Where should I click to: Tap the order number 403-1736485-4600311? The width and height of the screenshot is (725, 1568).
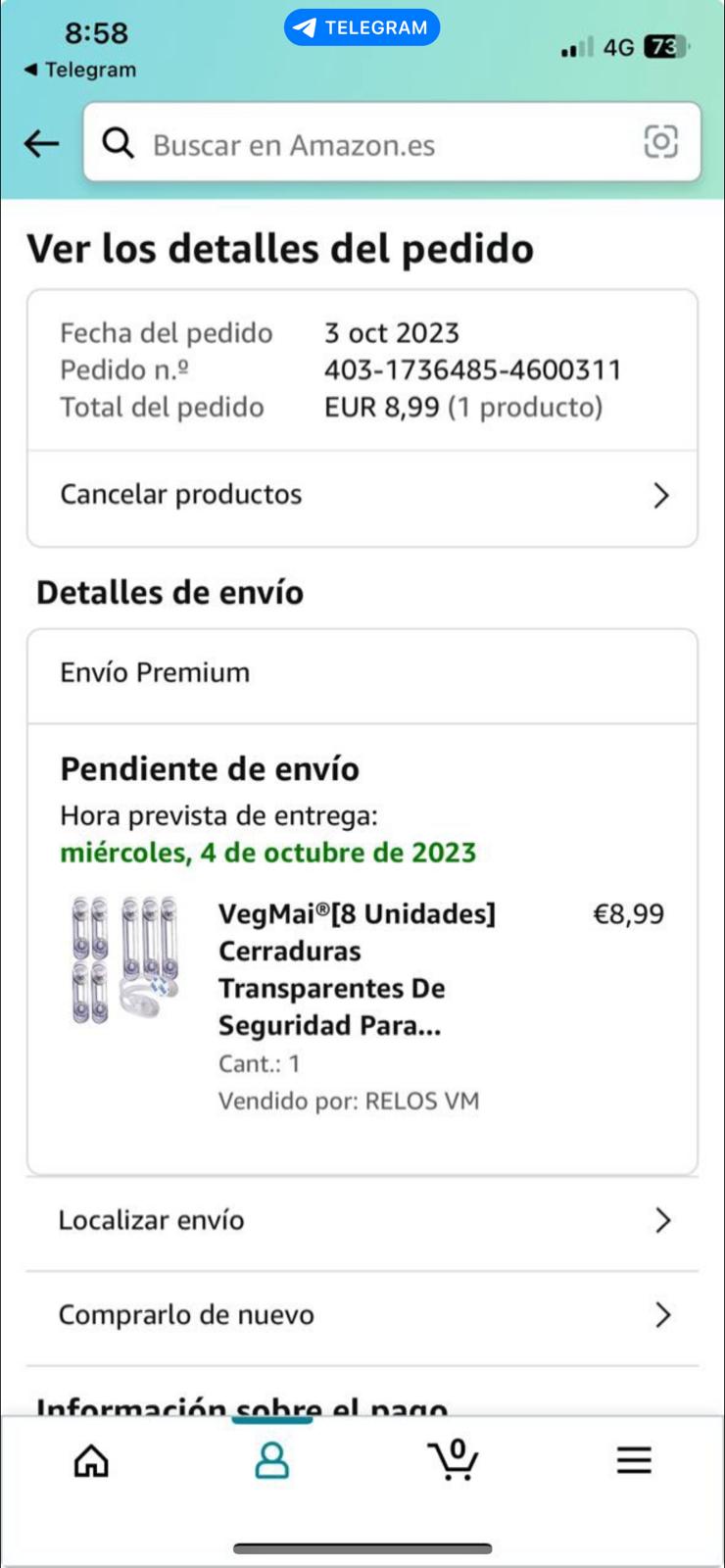click(x=473, y=370)
